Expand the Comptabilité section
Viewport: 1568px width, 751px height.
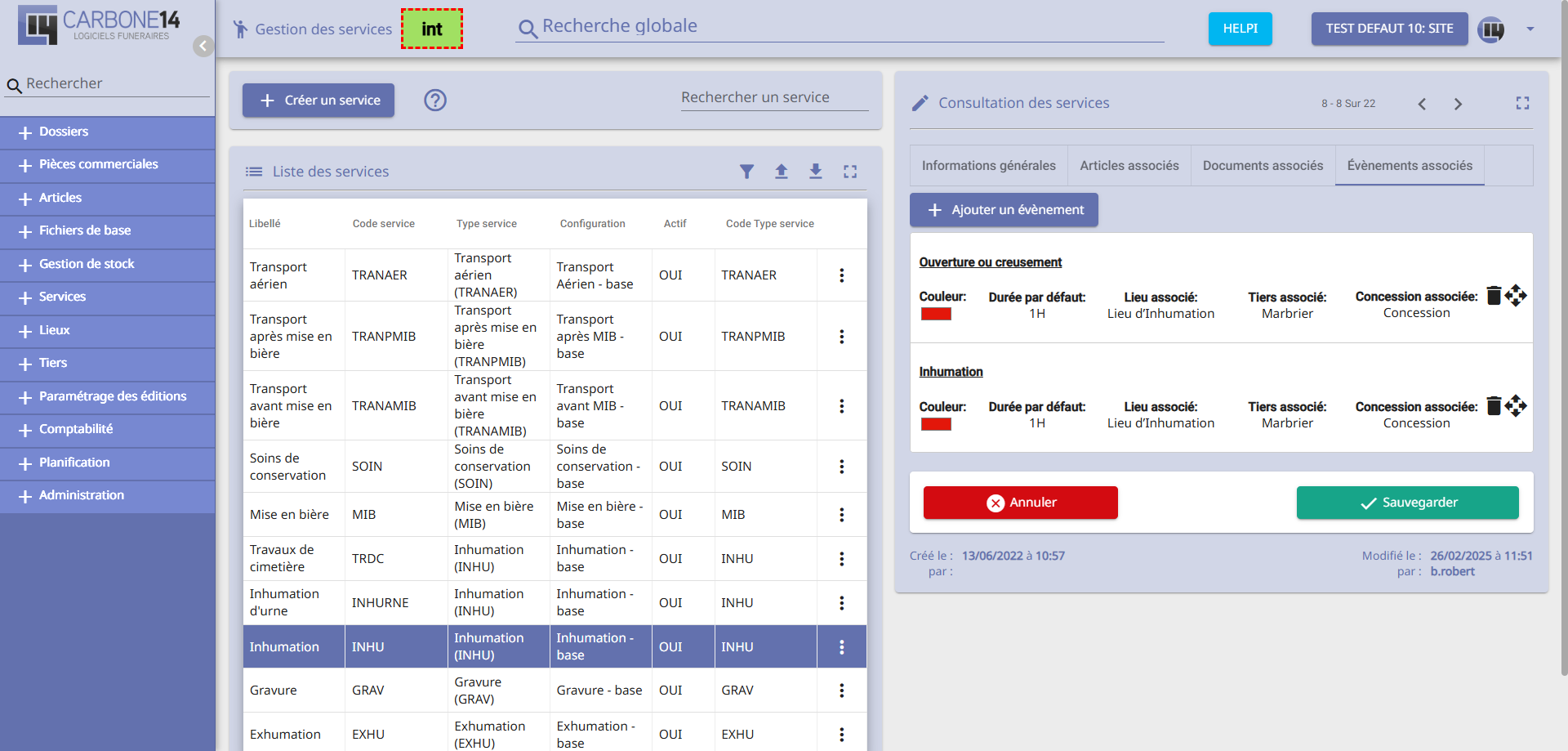(x=108, y=430)
